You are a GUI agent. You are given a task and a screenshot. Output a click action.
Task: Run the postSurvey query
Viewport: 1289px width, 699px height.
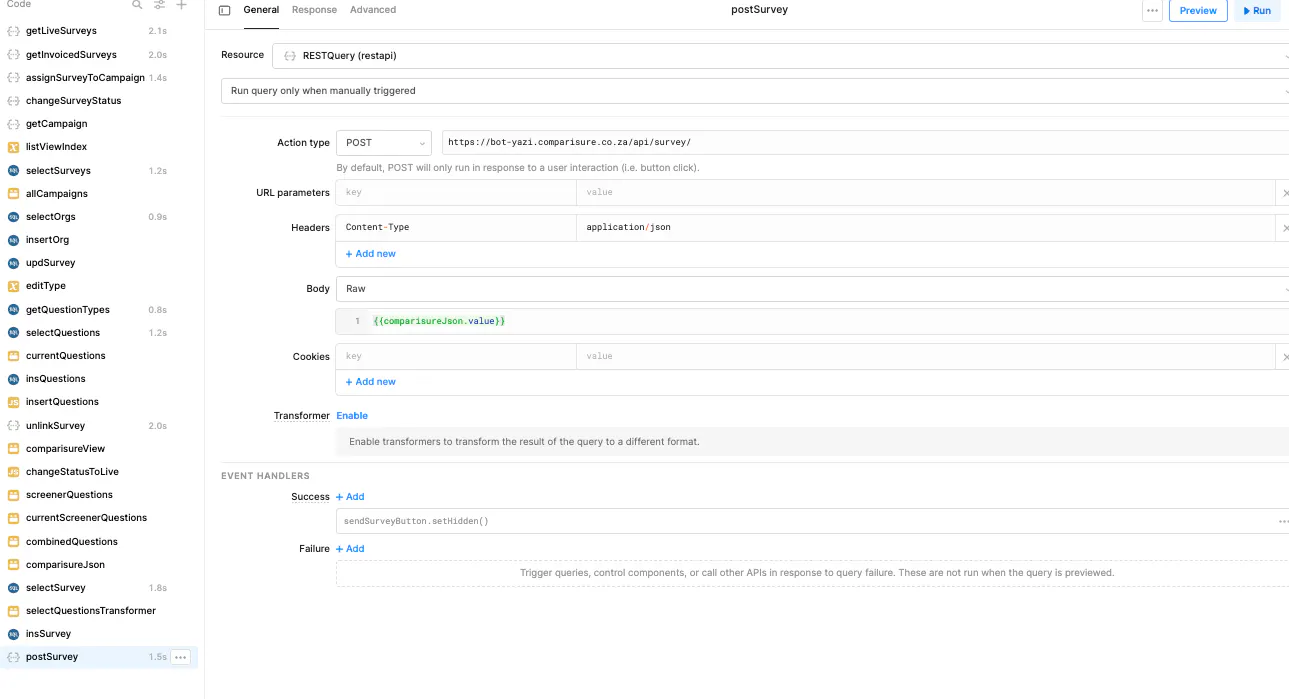pyautogui.click(x=1257, y=11)
